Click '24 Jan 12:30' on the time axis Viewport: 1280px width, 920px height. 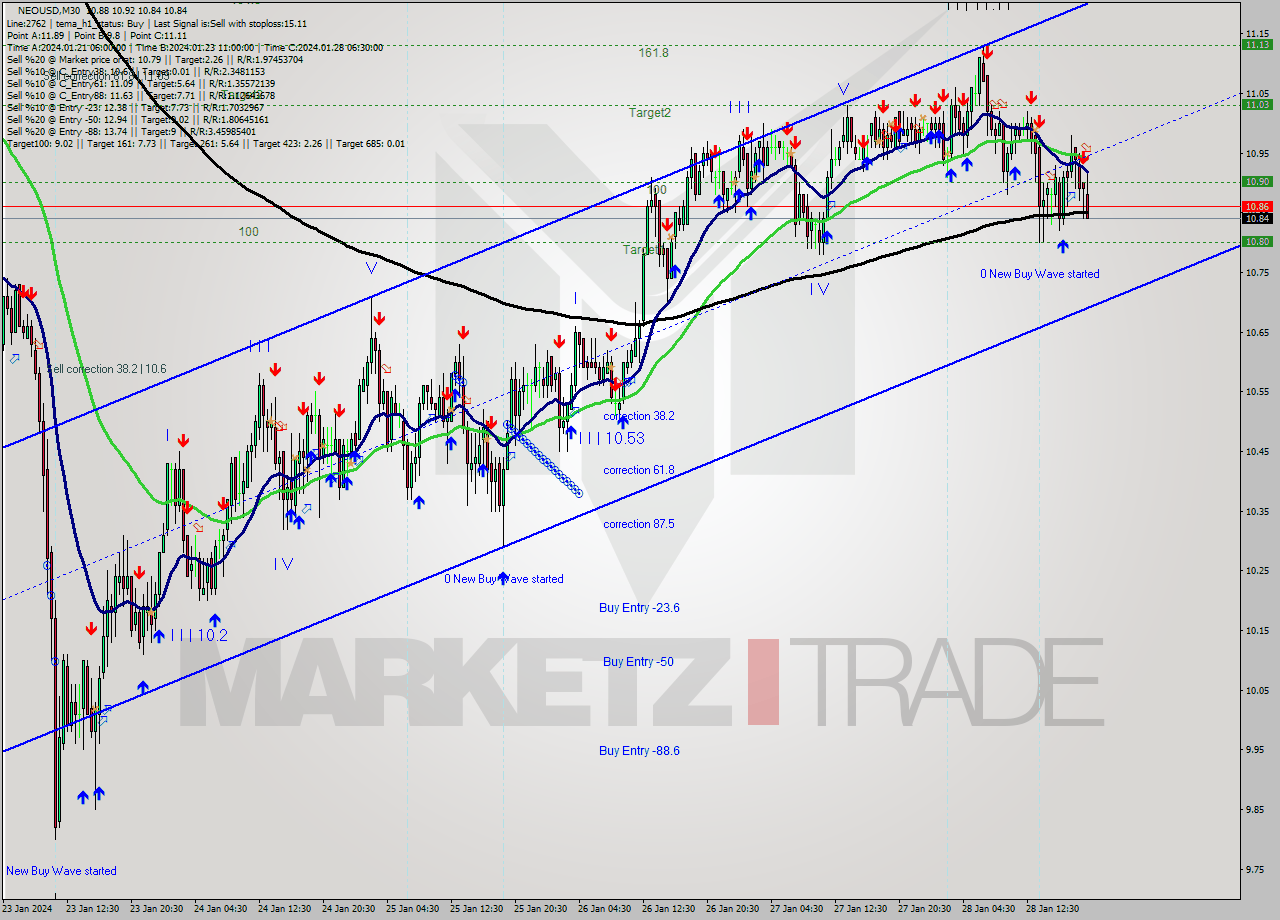click(284, 909)
